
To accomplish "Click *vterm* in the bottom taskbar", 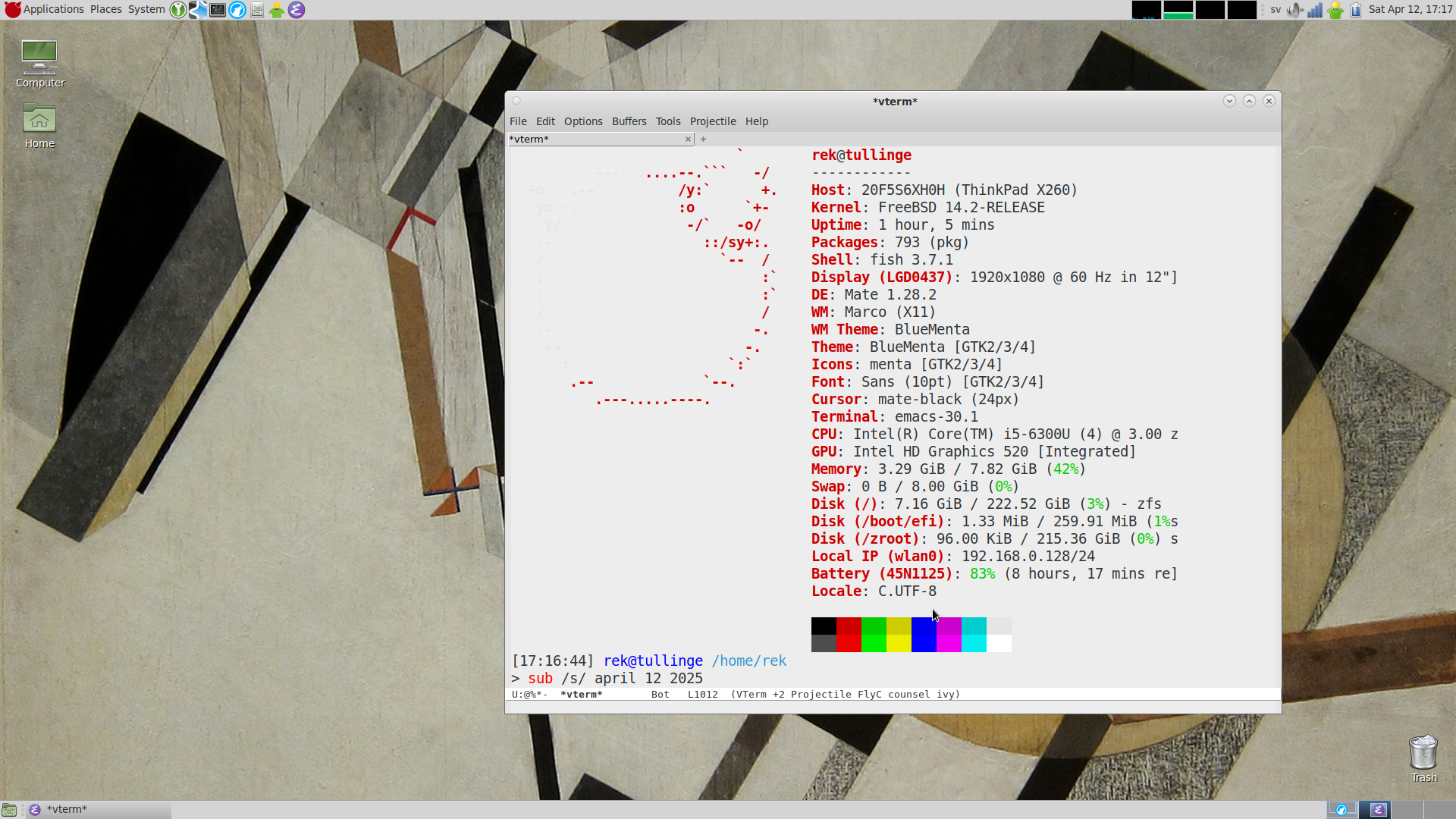I will (x=67, y=810).
